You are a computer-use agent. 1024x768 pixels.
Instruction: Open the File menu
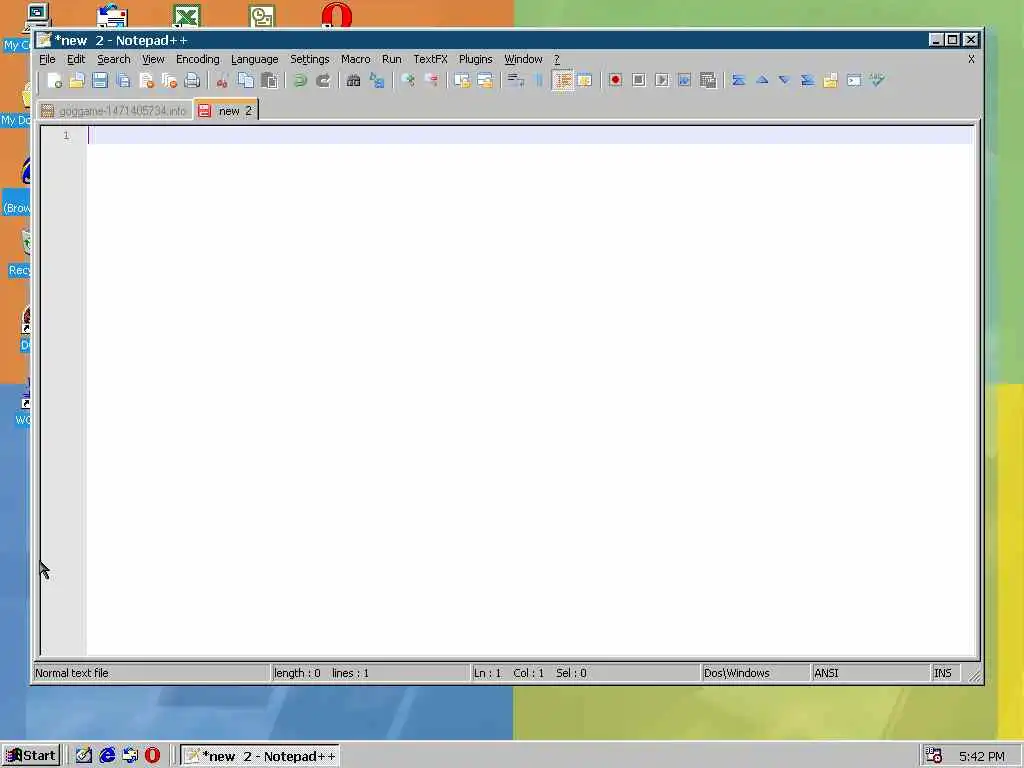[x=47, y=59]
